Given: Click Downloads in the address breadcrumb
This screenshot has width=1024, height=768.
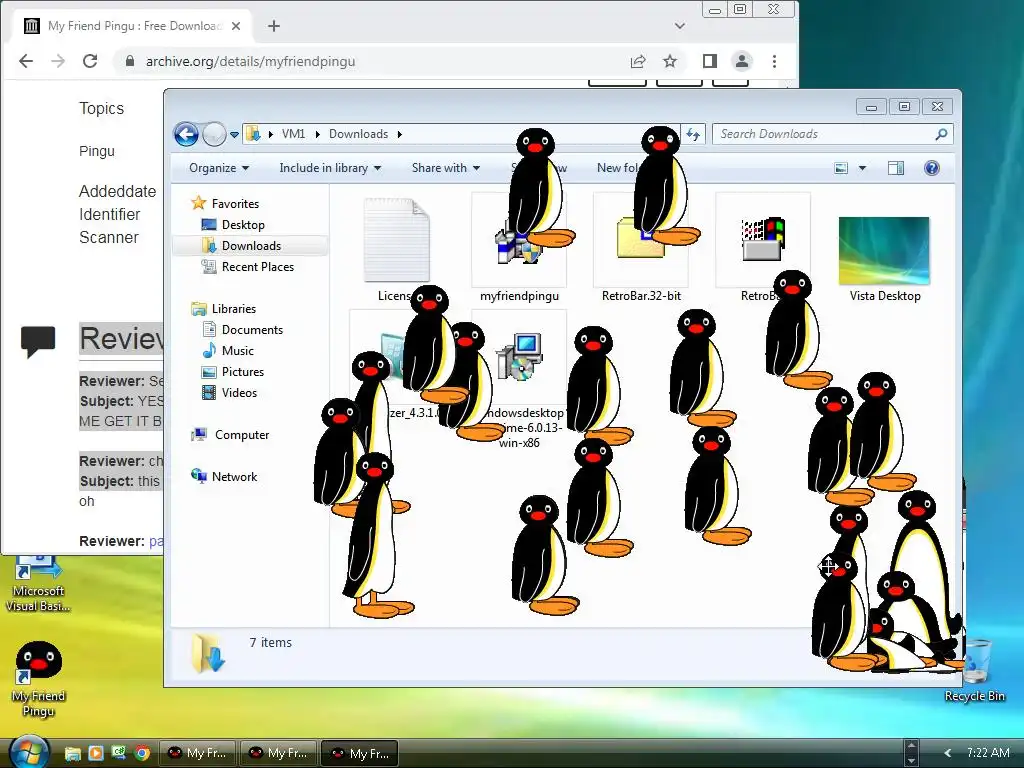Looking at the screenshot, I should click(x=359, y=134).
